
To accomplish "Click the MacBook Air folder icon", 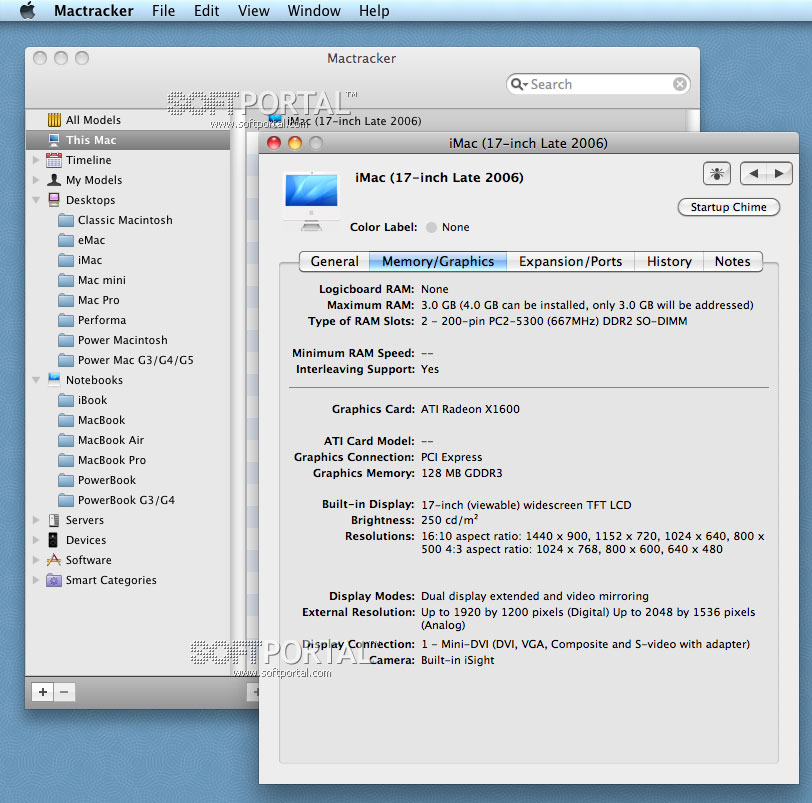I will (x=66, y=440).
